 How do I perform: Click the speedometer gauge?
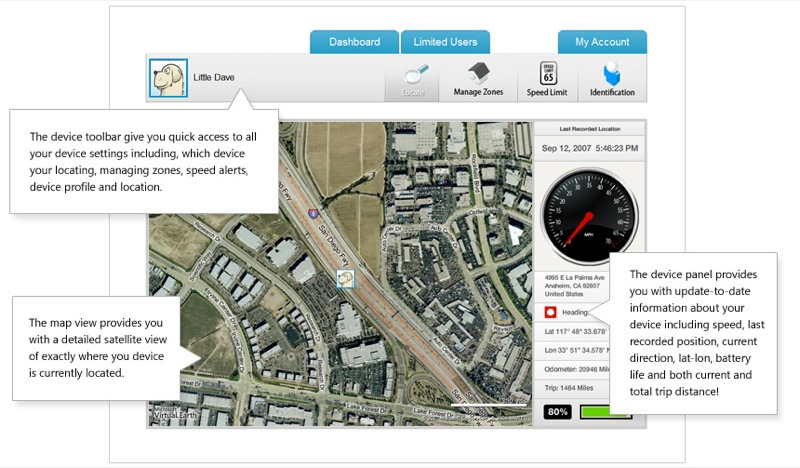pos(589,217)
